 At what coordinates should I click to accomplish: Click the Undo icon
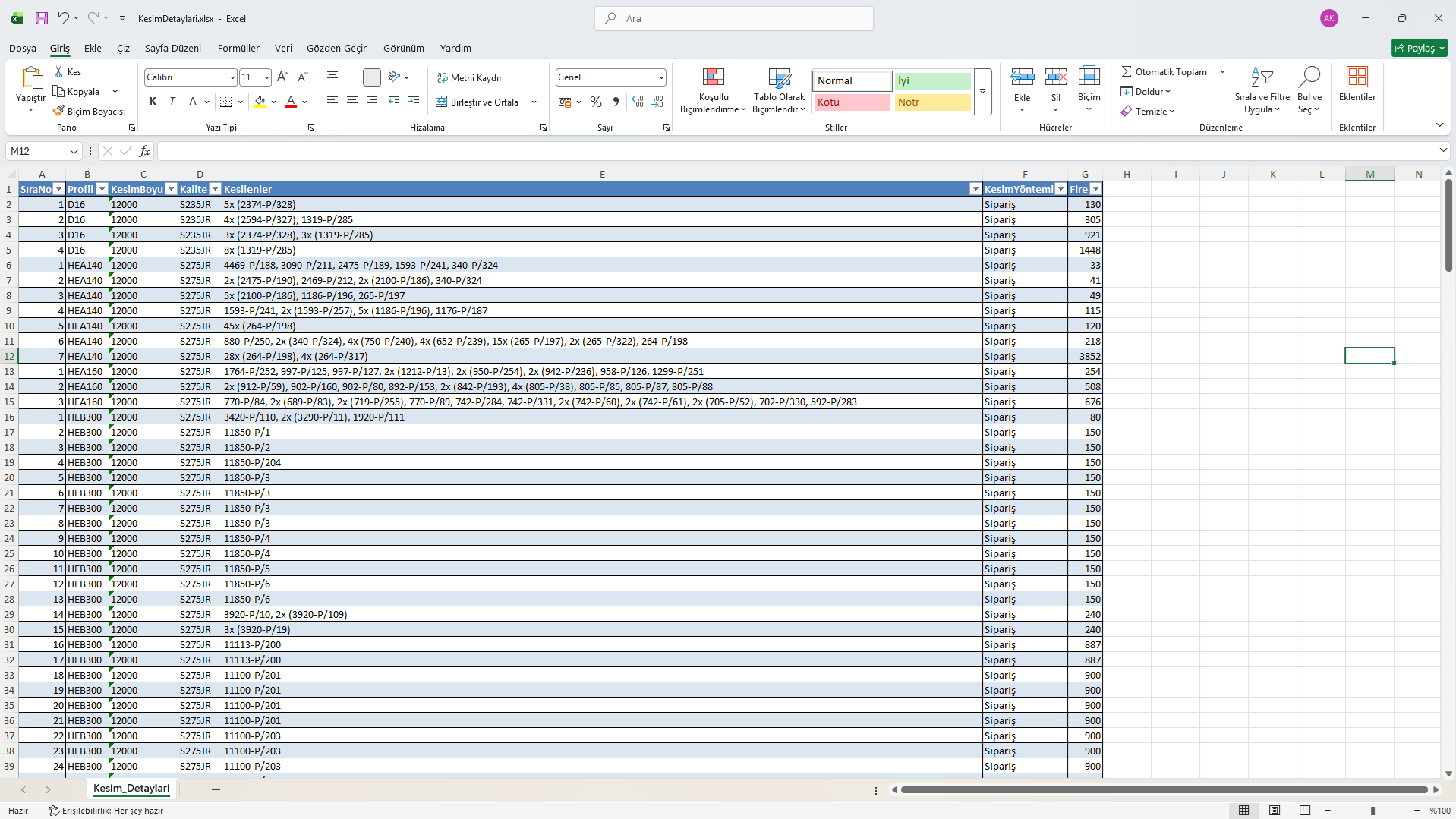pos(64,18)
